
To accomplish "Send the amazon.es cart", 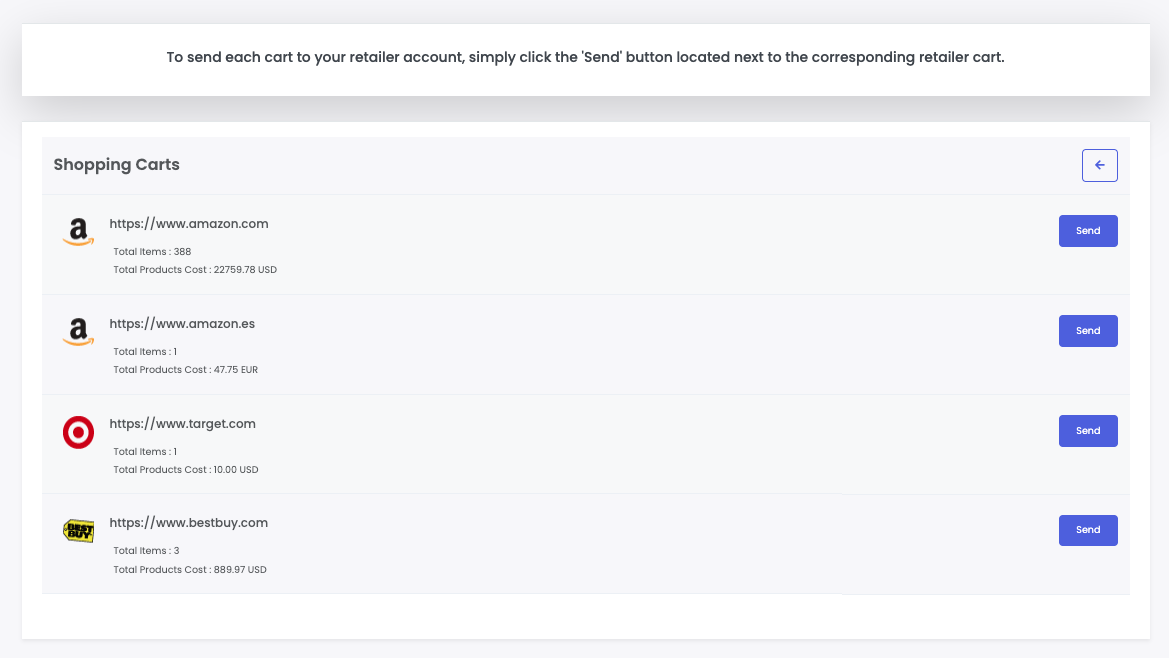I will click(x=1087, y=331).
